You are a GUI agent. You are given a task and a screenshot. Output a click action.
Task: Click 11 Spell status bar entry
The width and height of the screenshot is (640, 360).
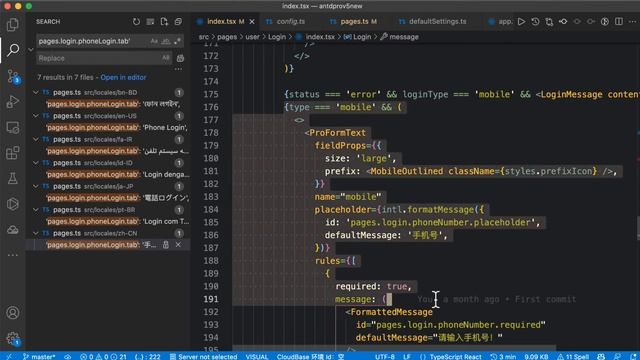click(x=573, y=356)
